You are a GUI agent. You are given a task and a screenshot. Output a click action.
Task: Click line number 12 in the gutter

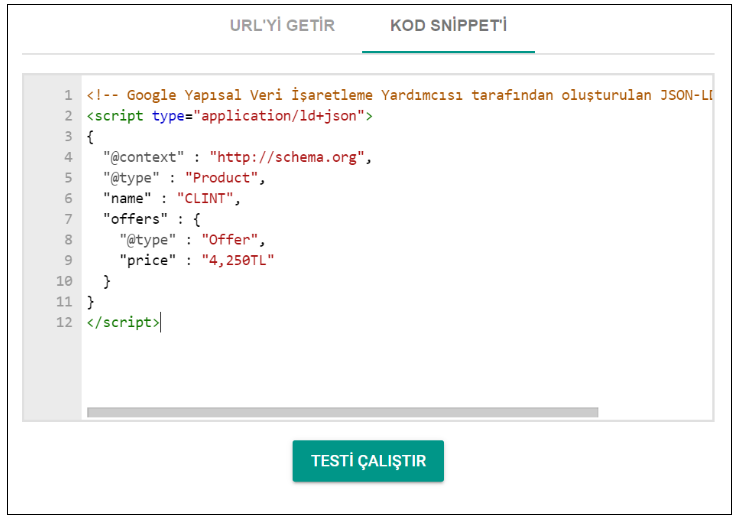click(x=64, y=322)
